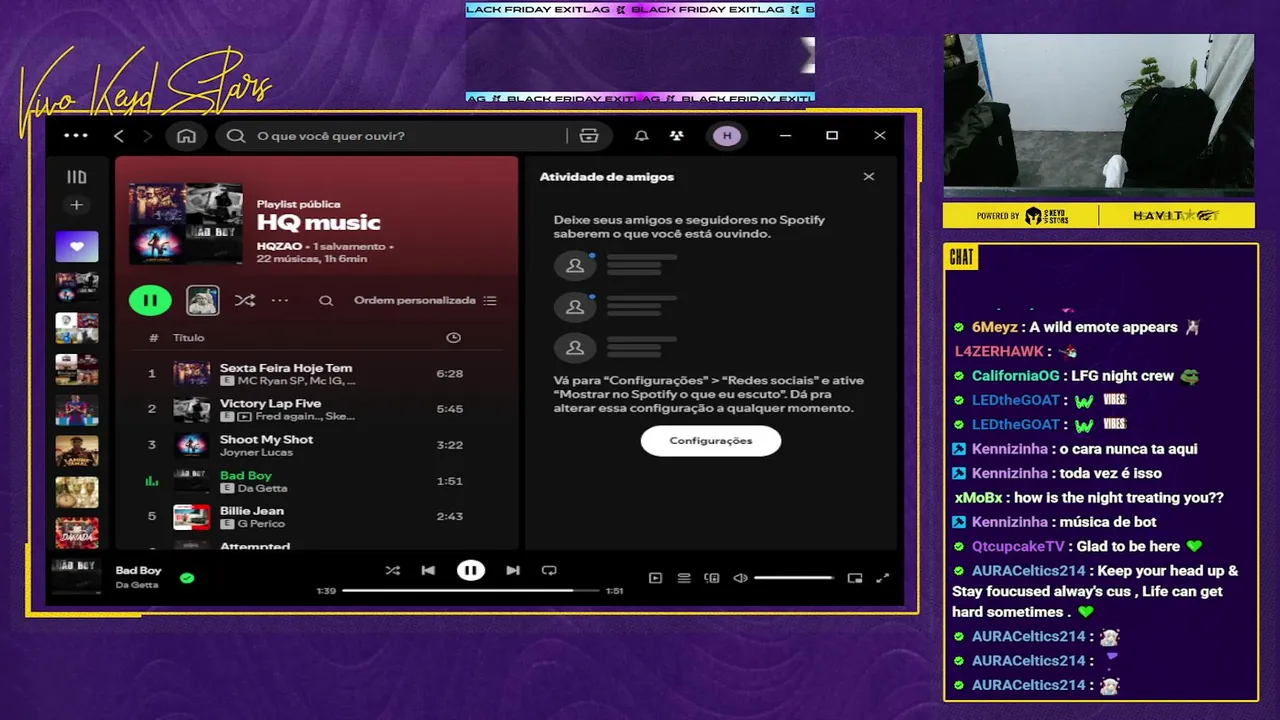Open the DANADA playlist thumbnail in the sidebar
Viewport: 1280px width, 720px height.
click(77, 532)
